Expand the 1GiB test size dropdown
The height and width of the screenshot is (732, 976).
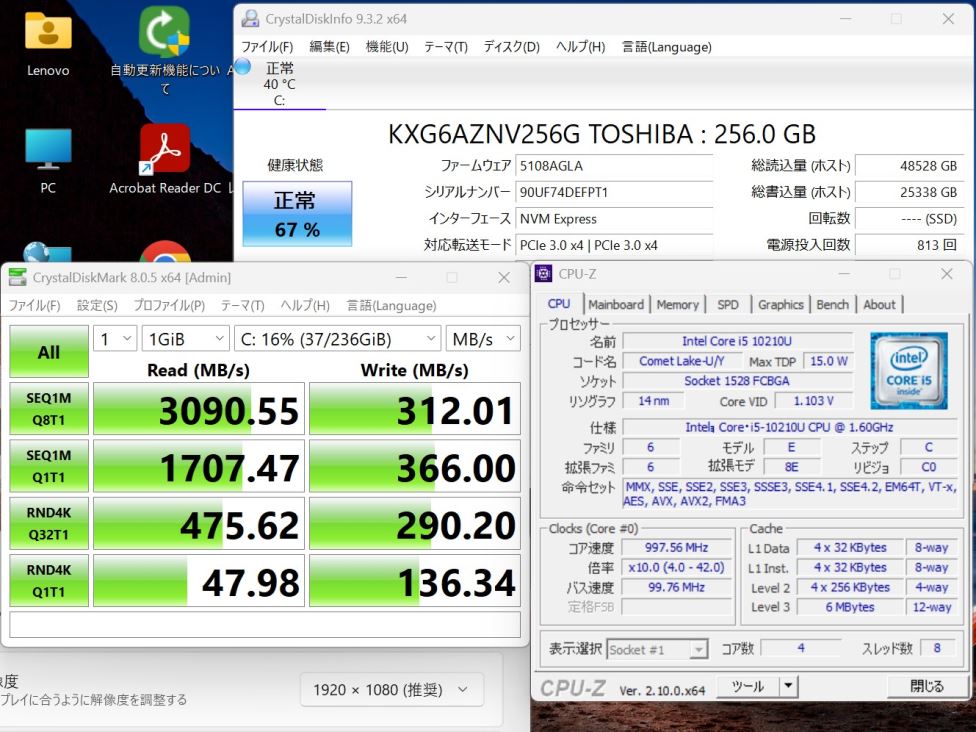pos(185,339)
